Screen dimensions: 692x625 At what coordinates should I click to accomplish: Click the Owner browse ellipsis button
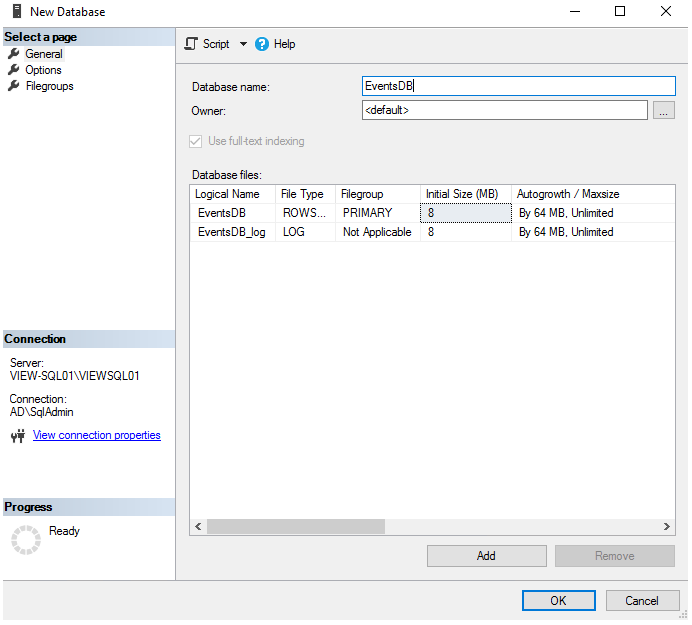664,111
